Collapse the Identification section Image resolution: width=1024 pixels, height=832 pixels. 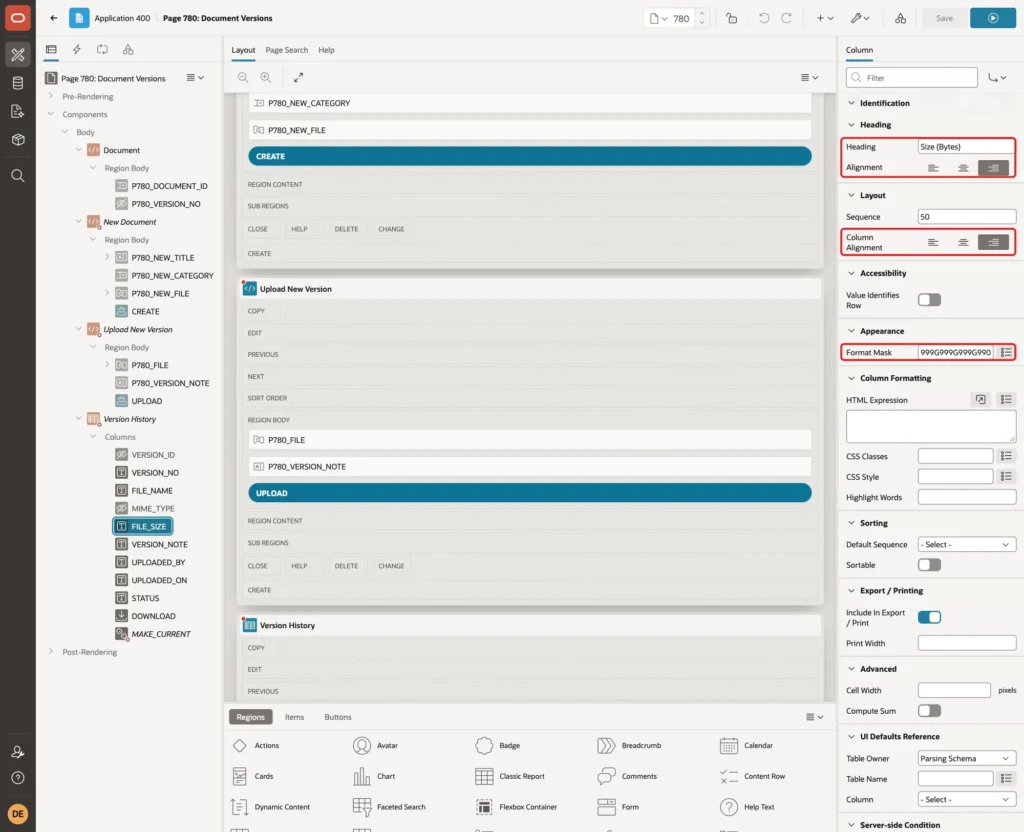(x=851, y=103)
